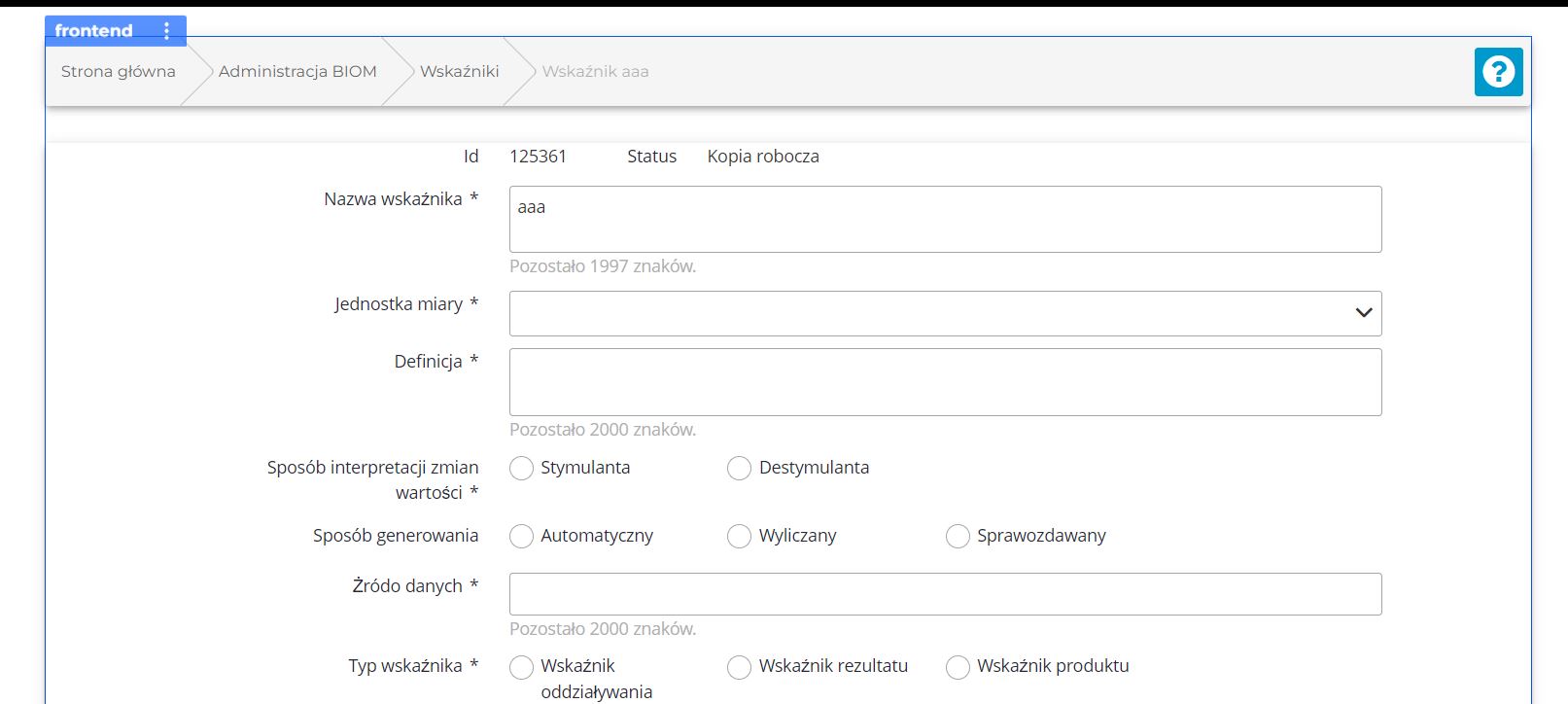Click the frontend tag three-dots menu icon

(167, 31)
